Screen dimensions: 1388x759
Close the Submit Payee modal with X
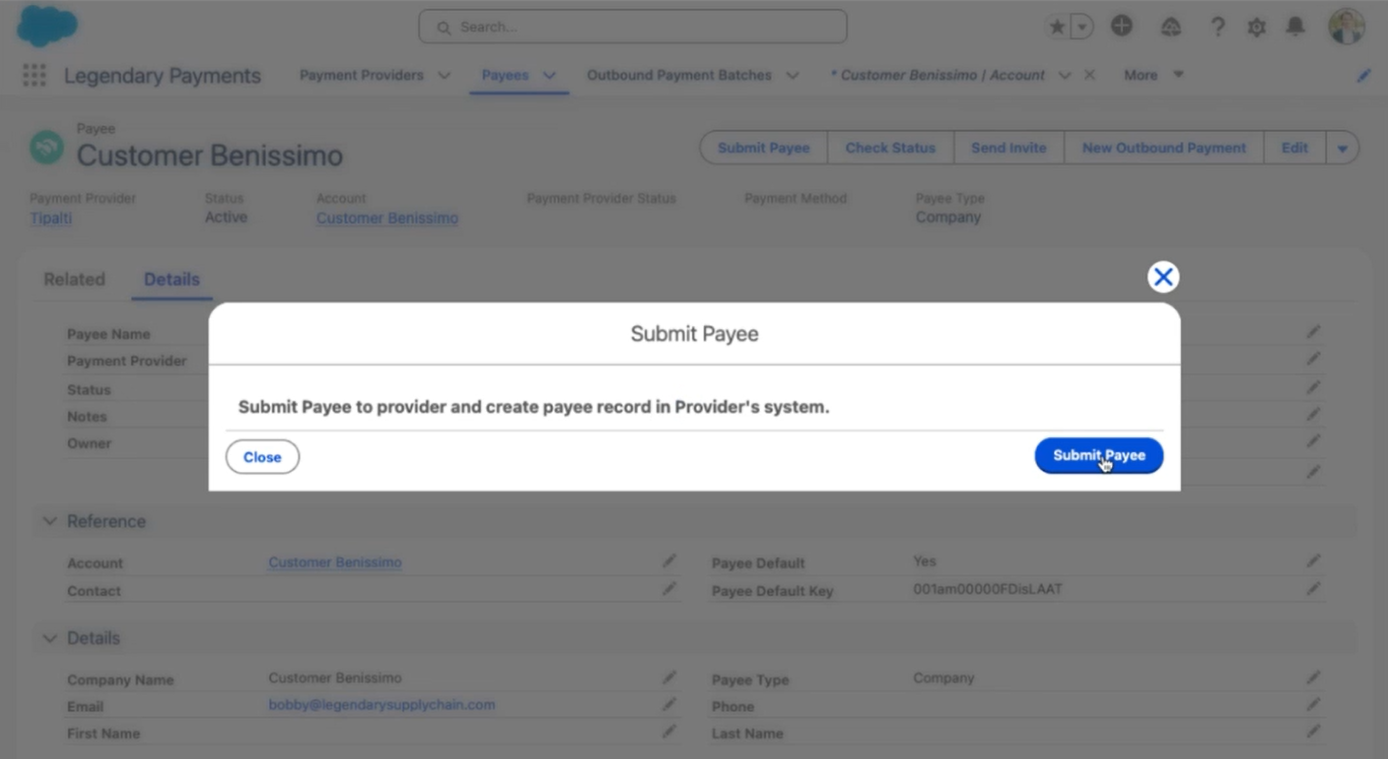pos(1162,277)
